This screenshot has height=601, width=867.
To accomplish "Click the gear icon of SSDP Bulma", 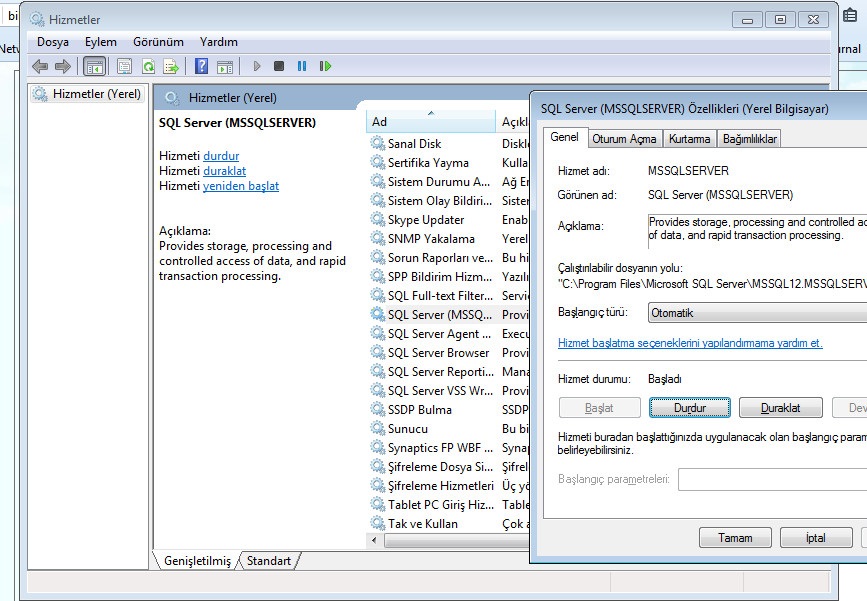I will [378, 409].
